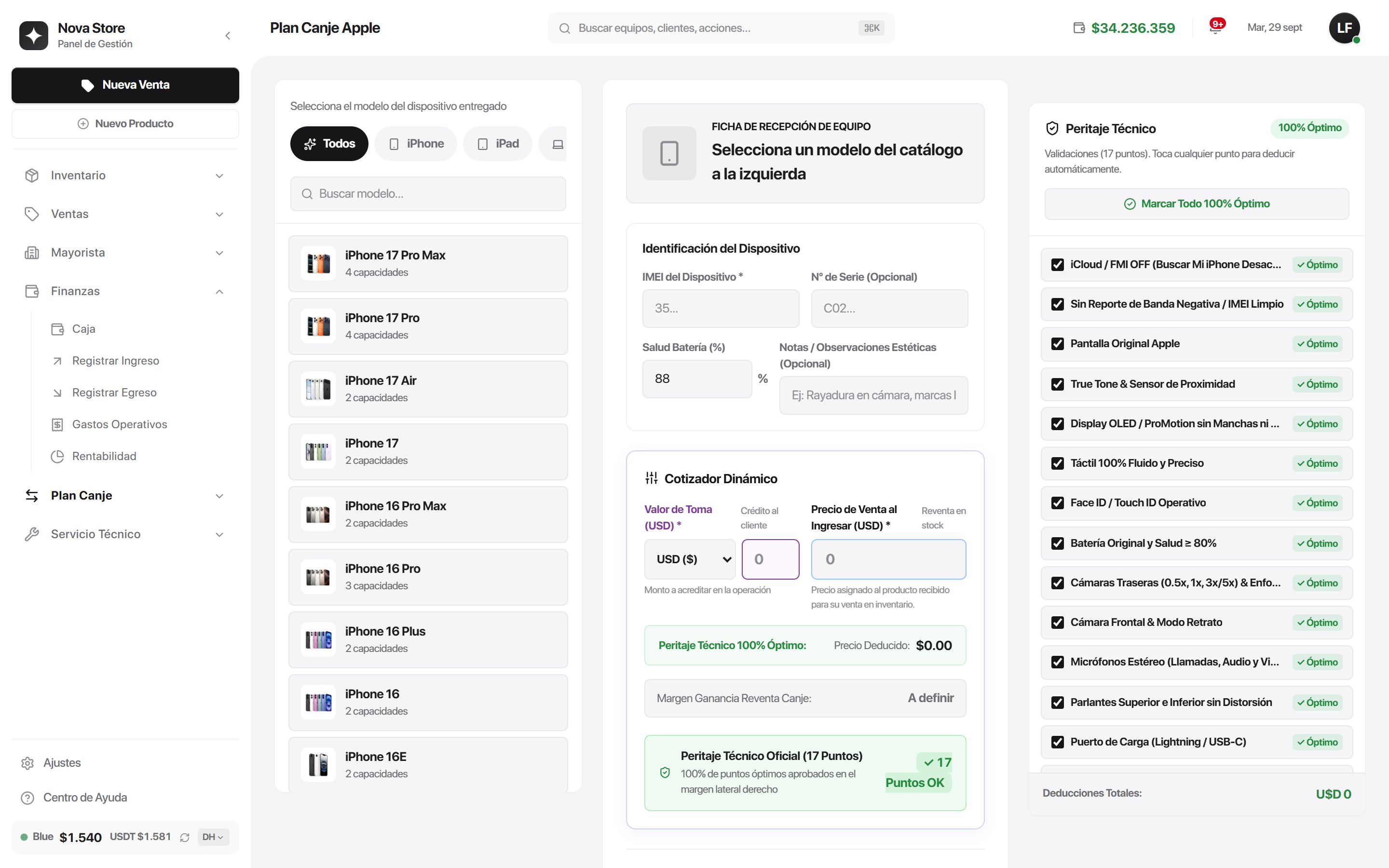Click the Nueva Venta button
Screen dimensions: 1389x868
[125, 85]
